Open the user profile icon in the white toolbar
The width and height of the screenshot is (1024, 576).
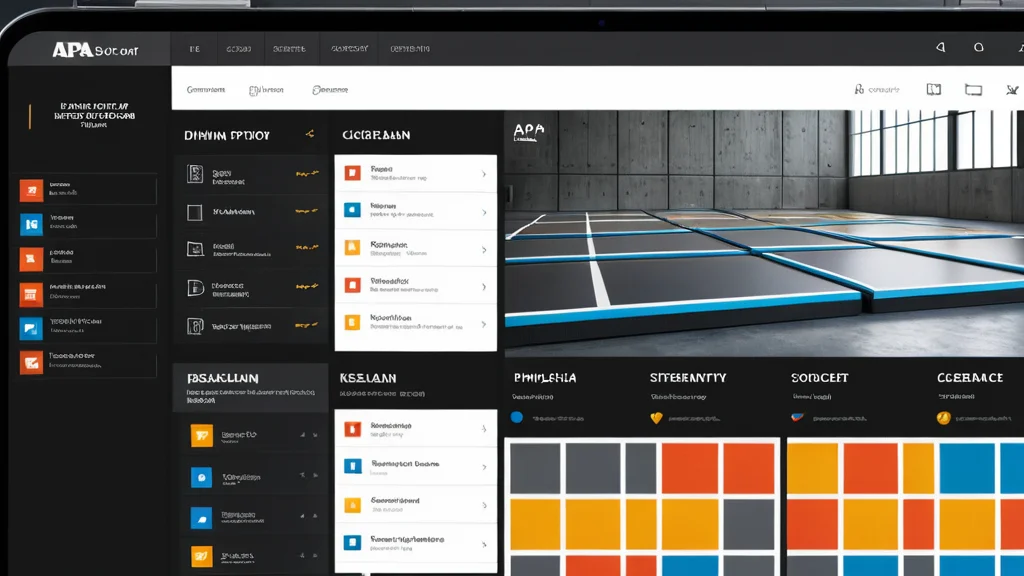(x=859, y=89)
